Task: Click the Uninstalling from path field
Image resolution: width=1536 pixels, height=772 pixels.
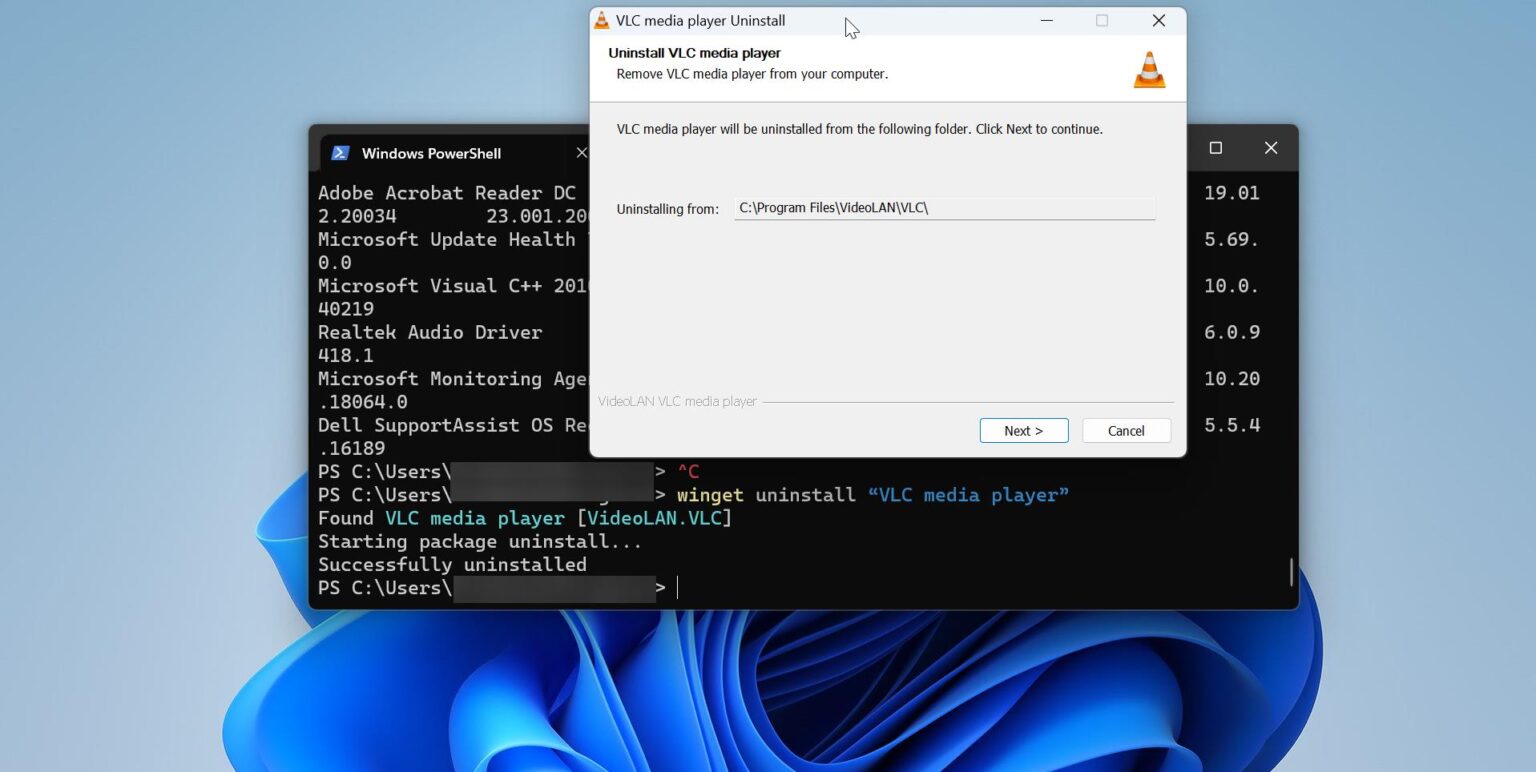Action: tap(943, 207)
